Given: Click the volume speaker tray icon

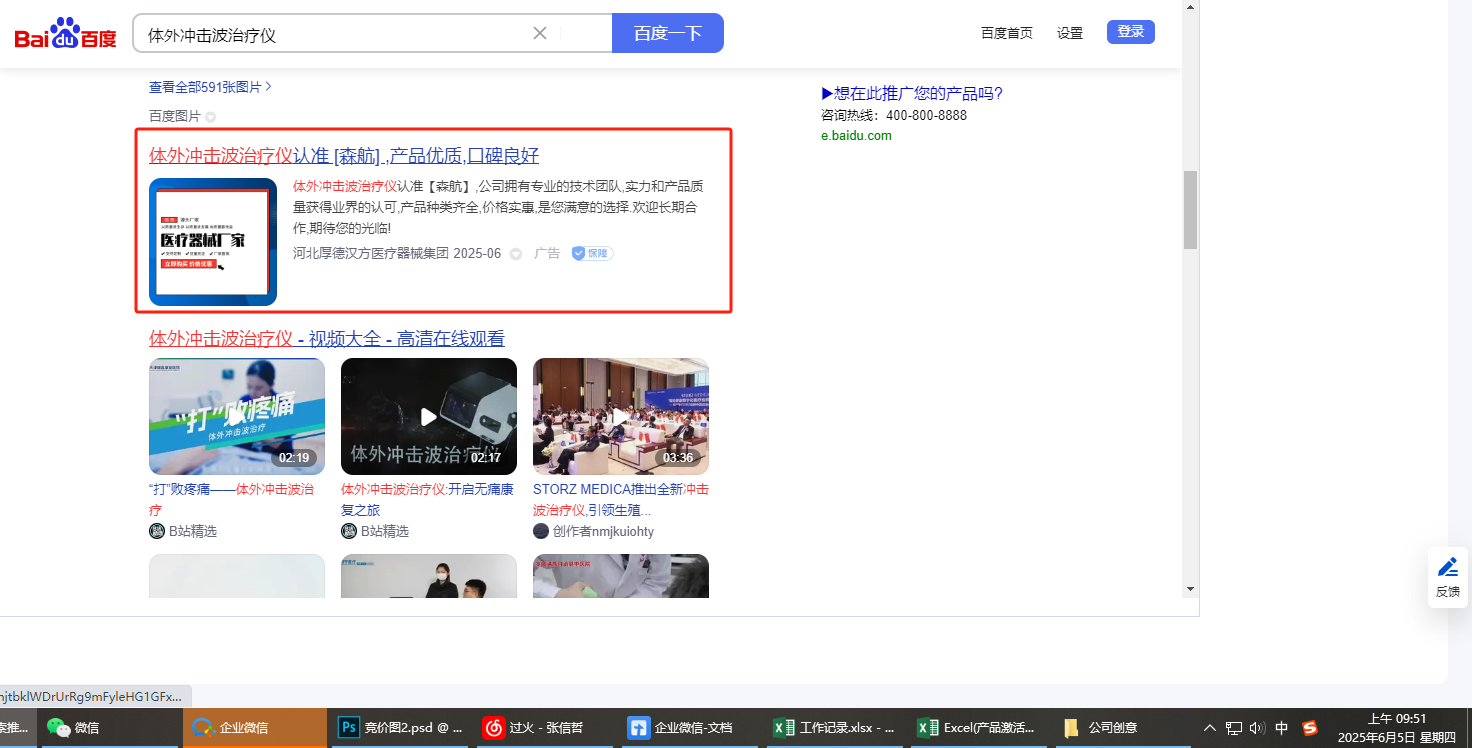Looking at the screenshot, I should (1257, 728).
